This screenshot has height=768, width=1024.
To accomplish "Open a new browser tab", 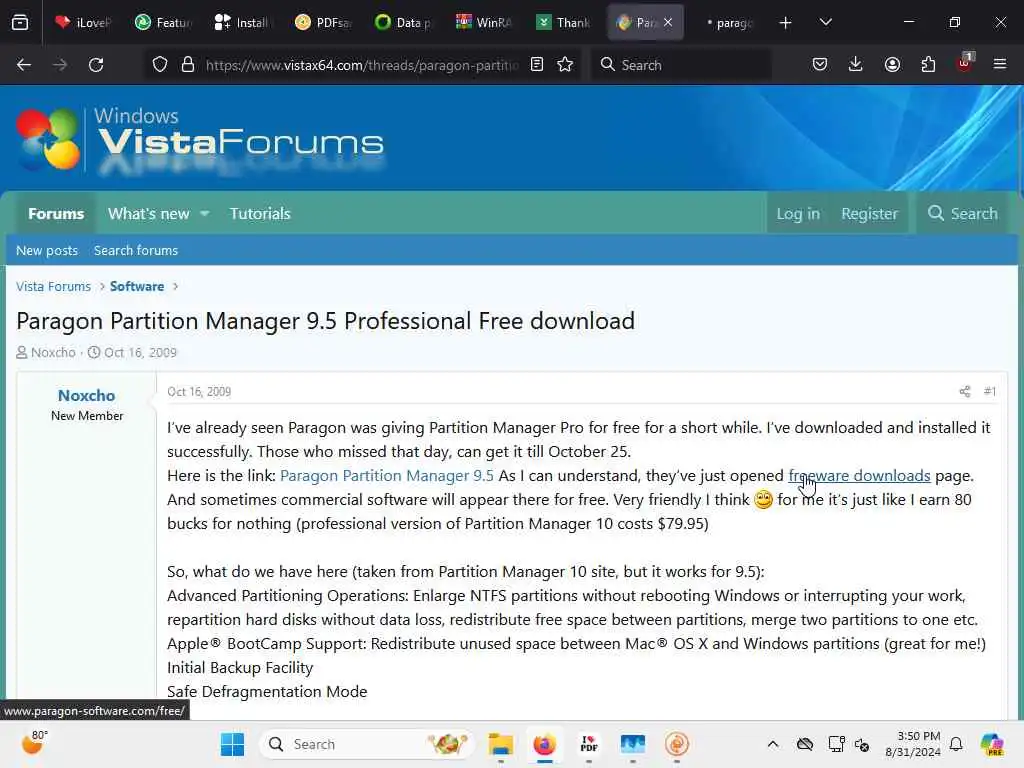I will (785, 23).
